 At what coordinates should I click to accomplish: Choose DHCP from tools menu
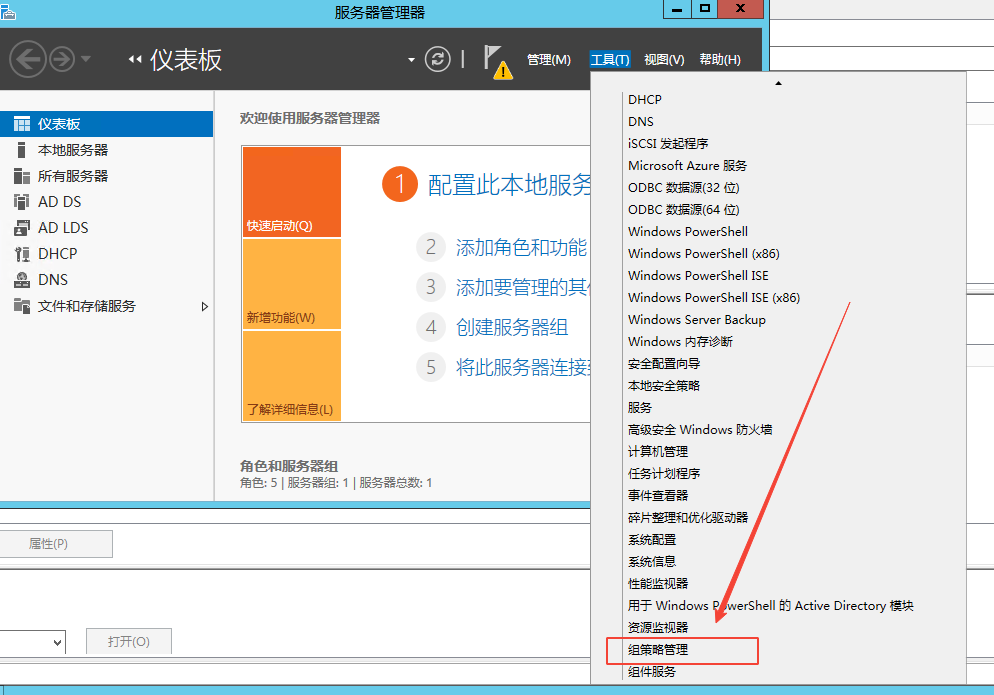pyautogui.click(x=645, y=100)
